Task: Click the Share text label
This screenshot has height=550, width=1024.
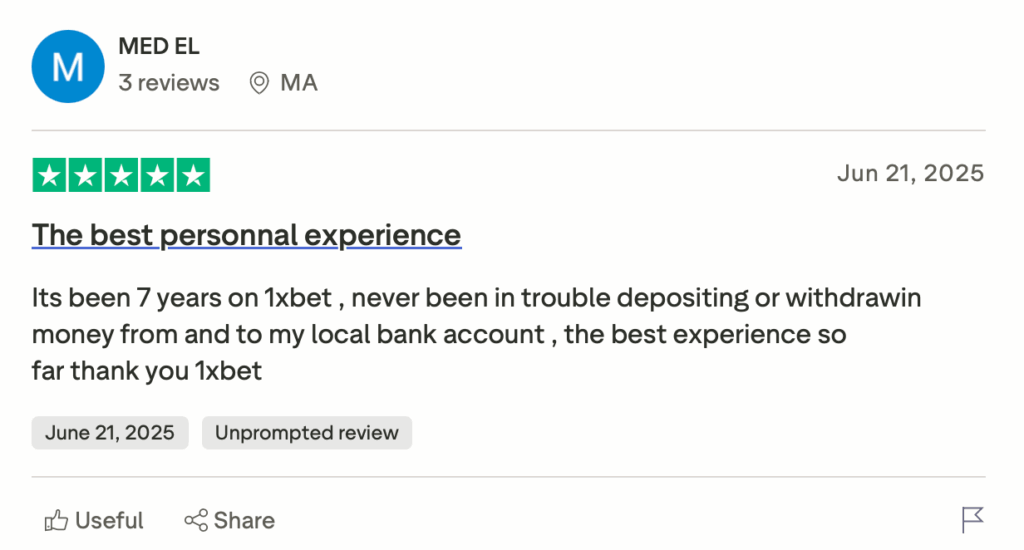Action: click(x=244, y=521)
